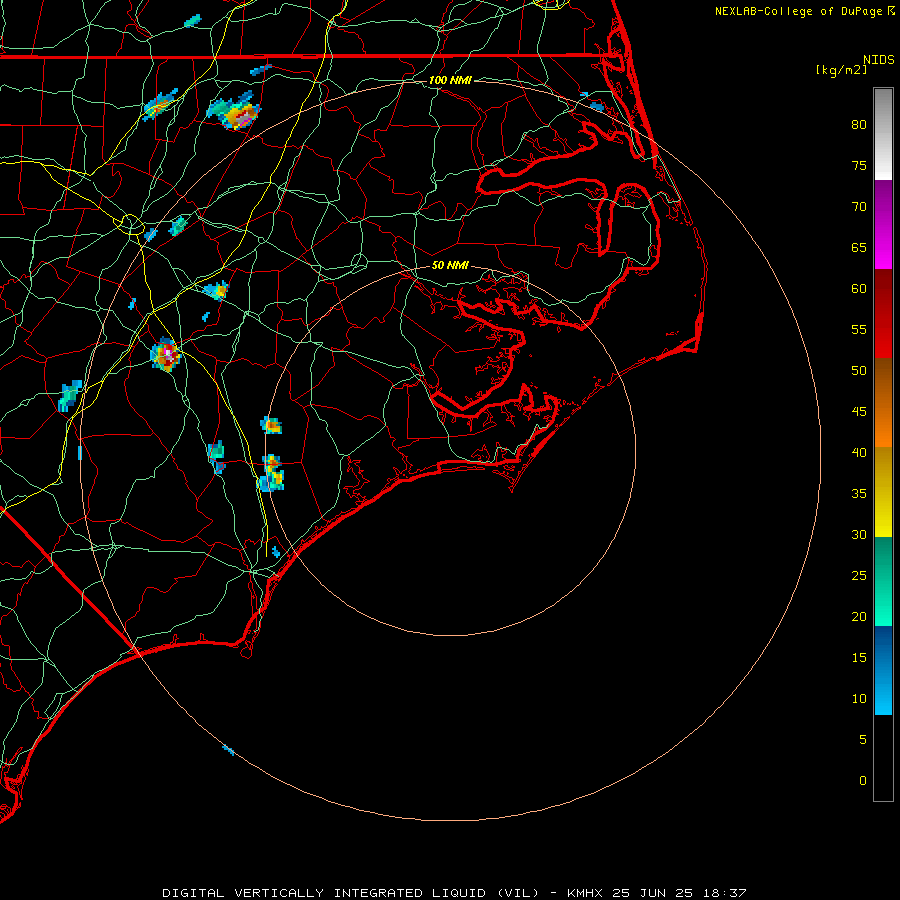Viewport: 900px width, 900px height.
Task: Click the 20 value on the color scale
Action: pyautogui.click(x=859, y=617)
